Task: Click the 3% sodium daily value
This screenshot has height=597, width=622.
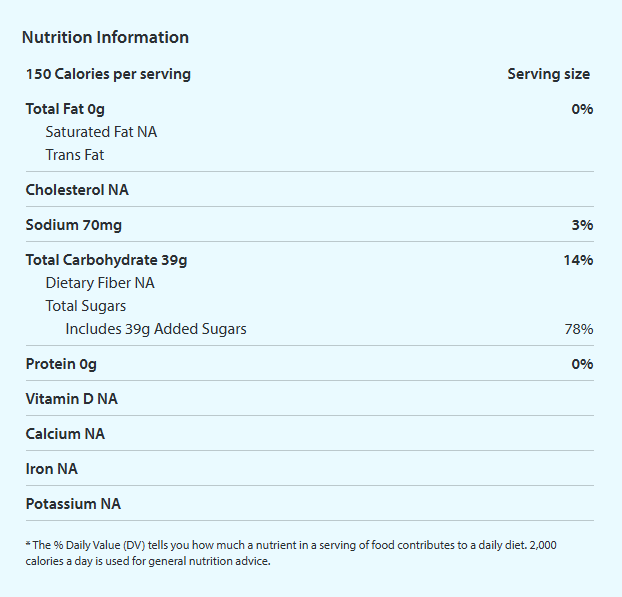Action: coord(582,225)
